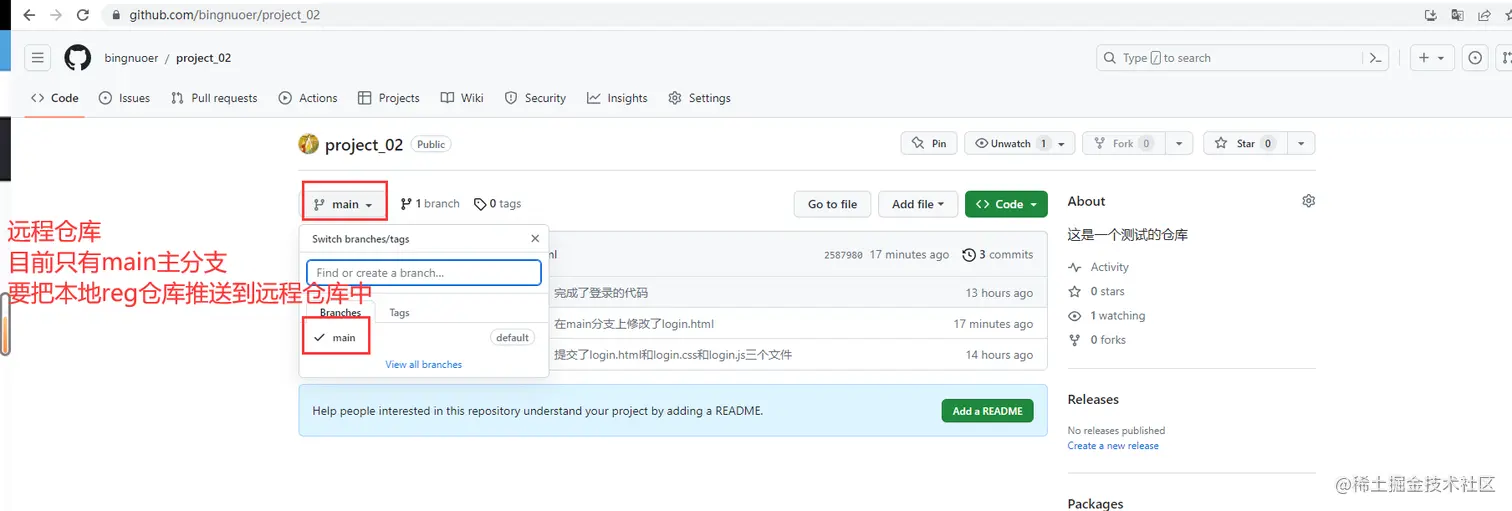Open the 2587980 commit hash link
The height and width of the screenshot is (511, 1512).
point(843,255)
